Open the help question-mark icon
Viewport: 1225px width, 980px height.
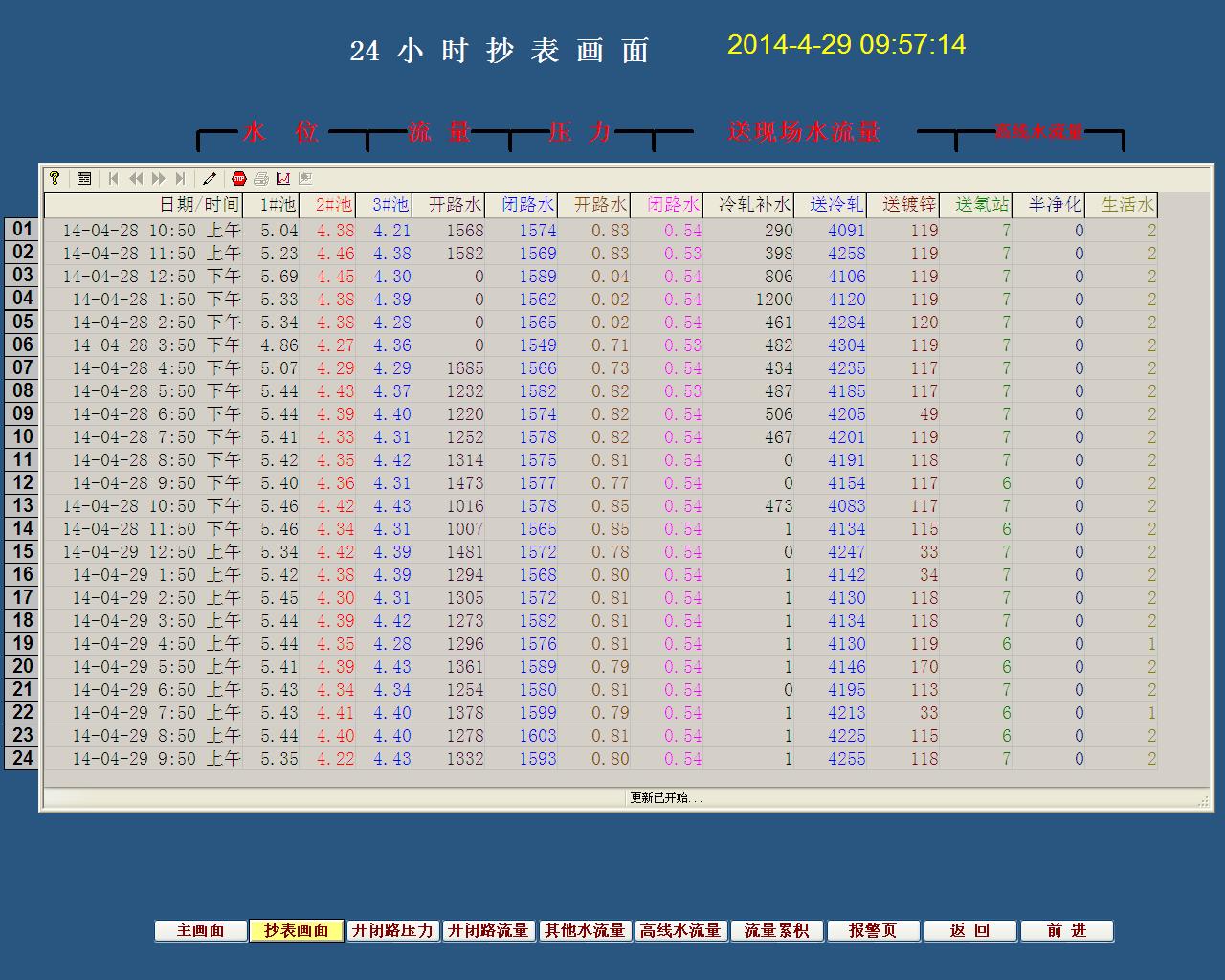point(56,178)
